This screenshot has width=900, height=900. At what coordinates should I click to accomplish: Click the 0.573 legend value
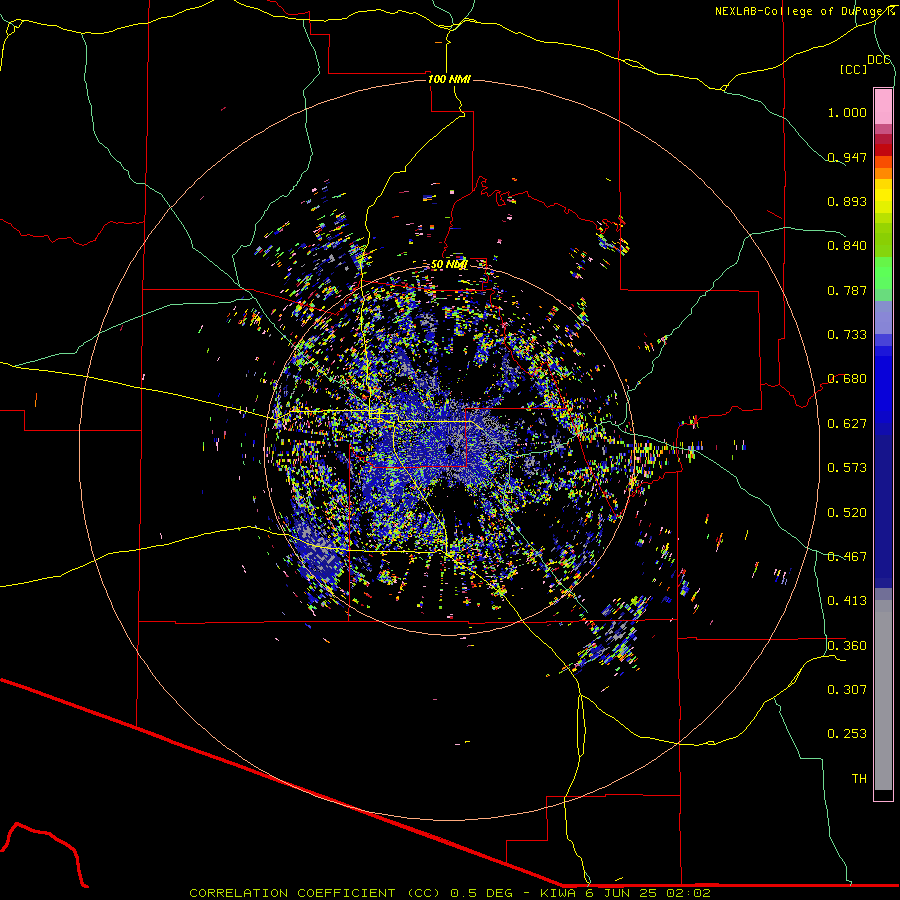point(847,468)
